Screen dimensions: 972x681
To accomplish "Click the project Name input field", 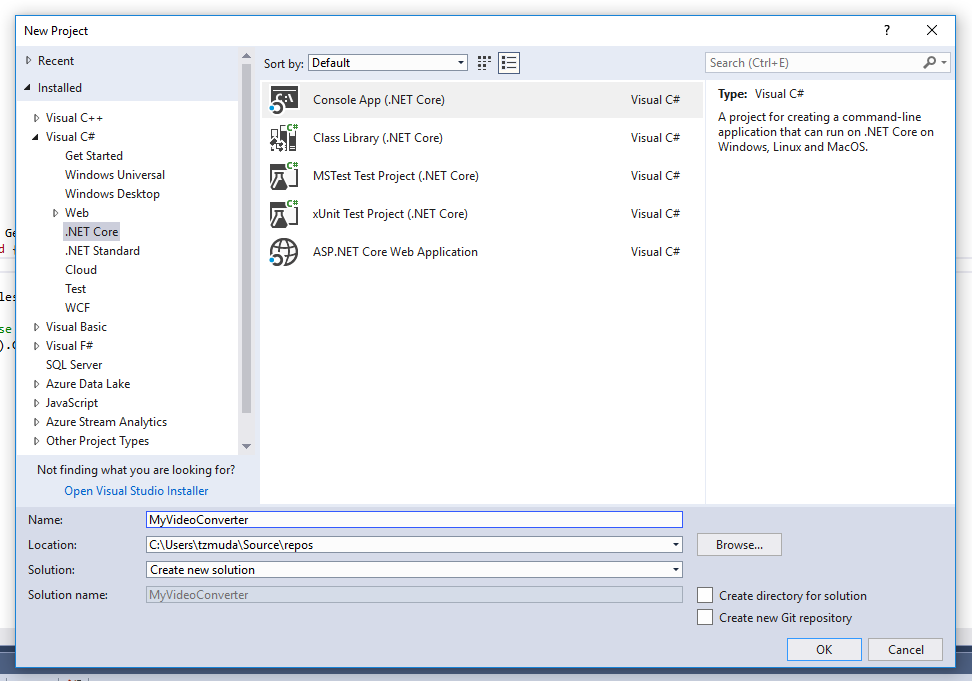I will click(x=414, y=520).
